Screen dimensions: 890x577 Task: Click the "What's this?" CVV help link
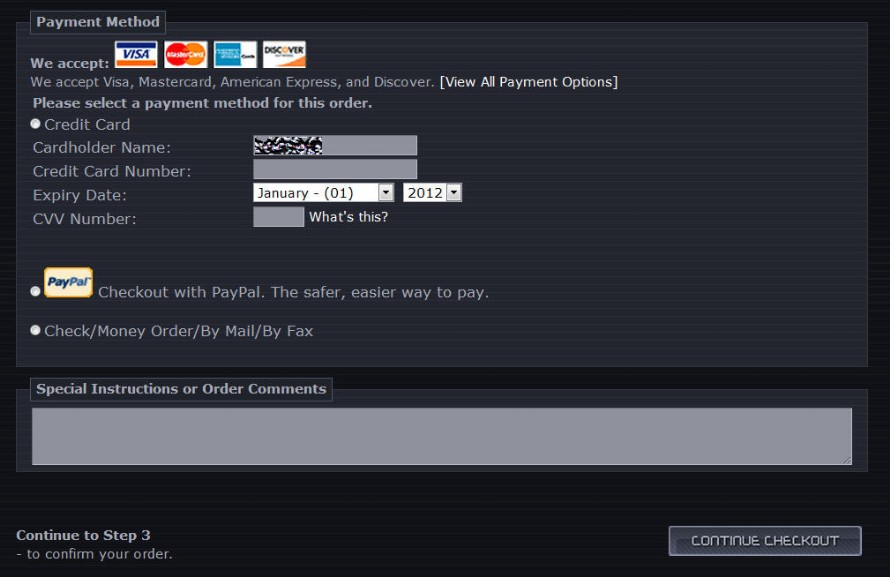(x=349, y=217)
